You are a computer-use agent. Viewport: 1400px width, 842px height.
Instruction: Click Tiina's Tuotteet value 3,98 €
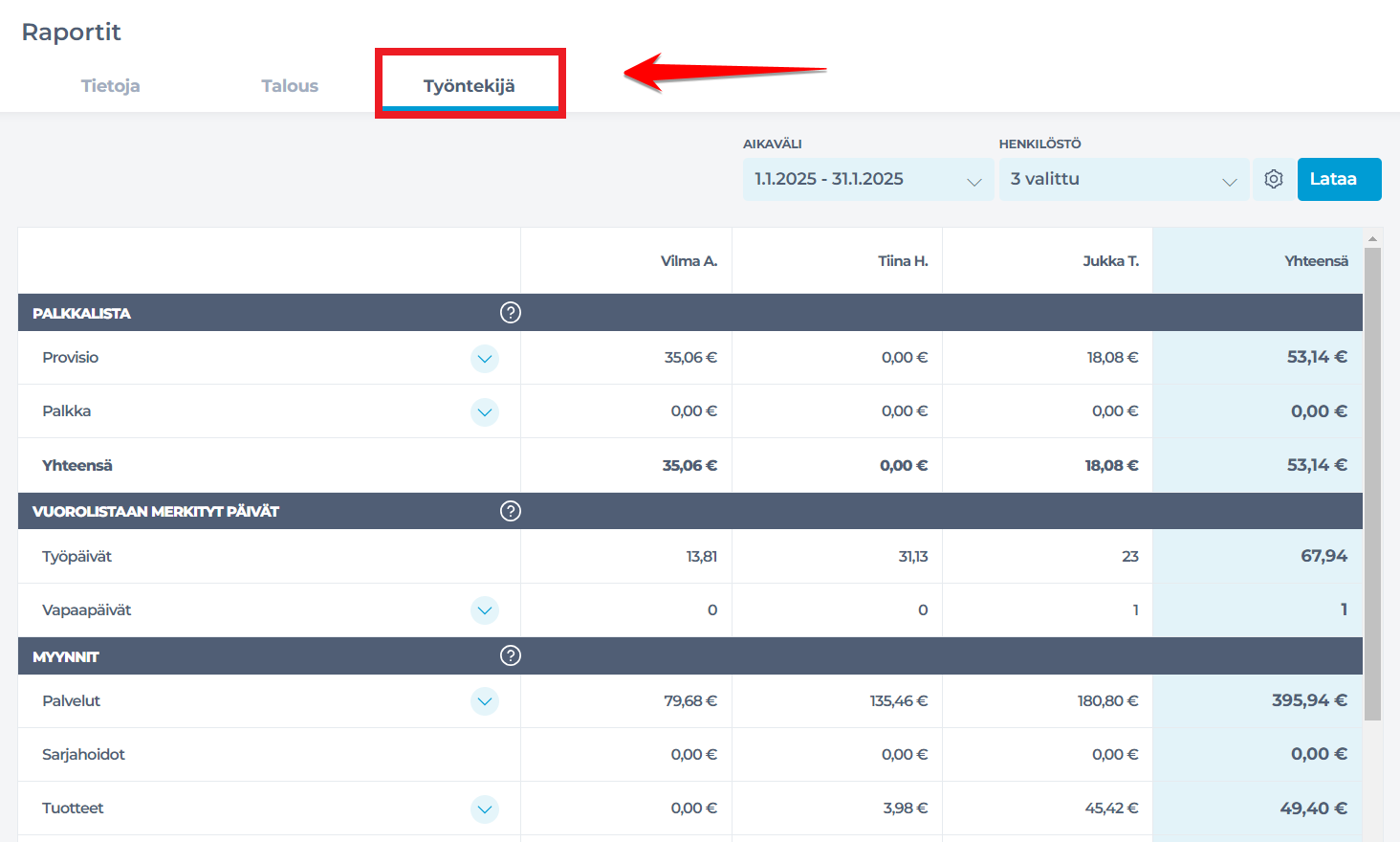[x=906, y=809]
